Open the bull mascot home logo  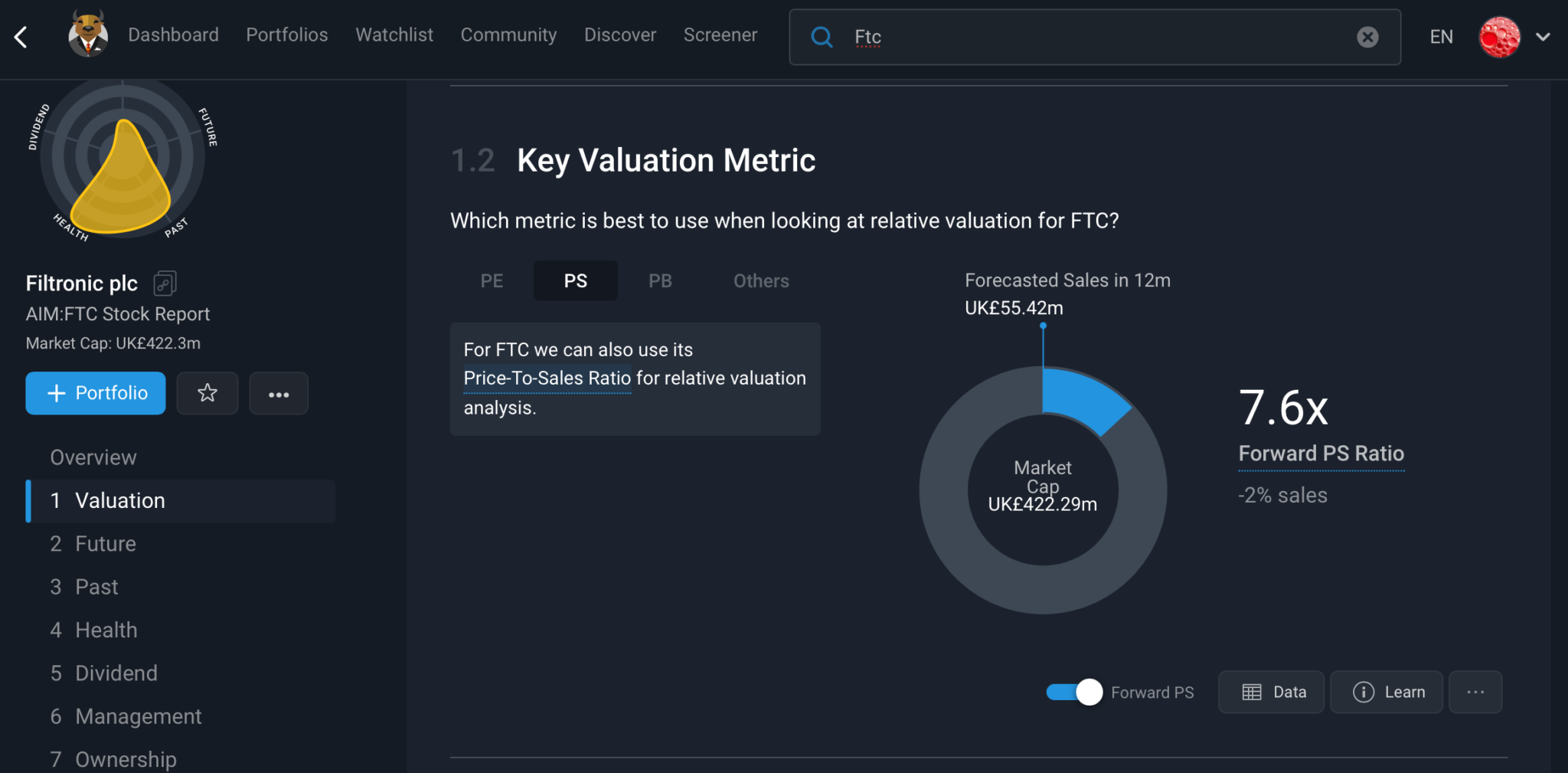88,34
